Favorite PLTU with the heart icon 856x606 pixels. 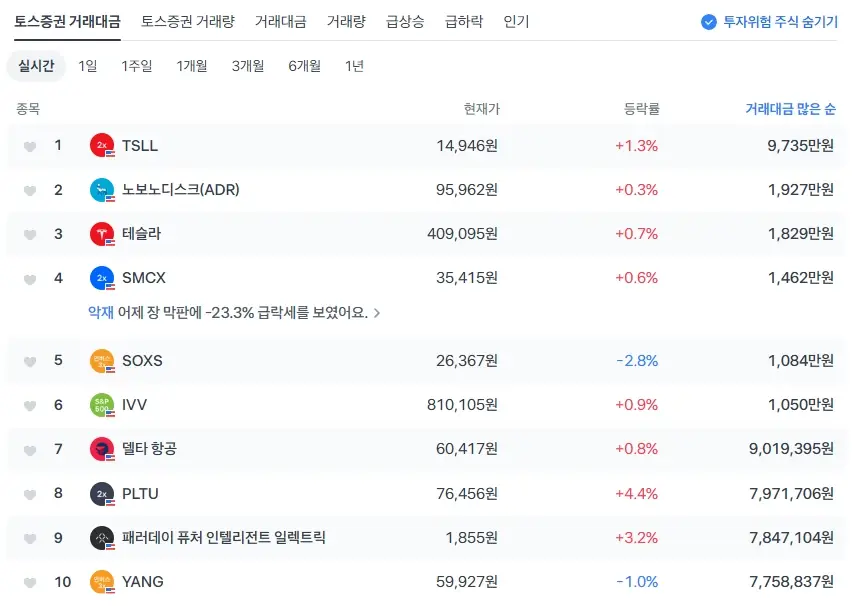(x=30, y=495)
